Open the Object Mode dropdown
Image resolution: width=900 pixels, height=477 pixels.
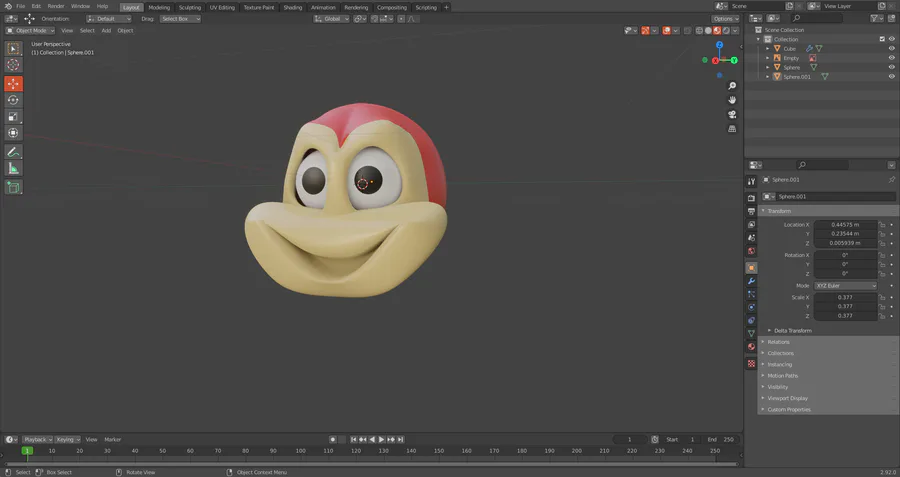click(x=30, y=30)
